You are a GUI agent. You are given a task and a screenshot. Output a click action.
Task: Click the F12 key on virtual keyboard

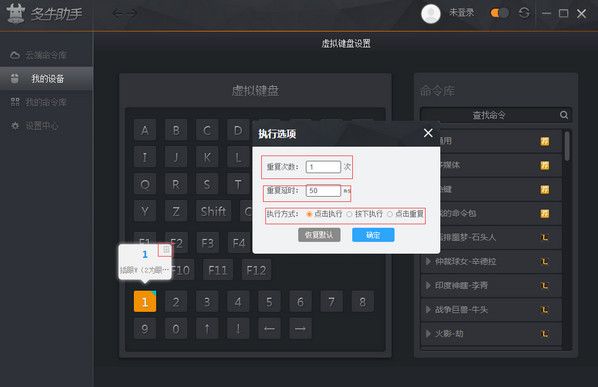[256, 270]
